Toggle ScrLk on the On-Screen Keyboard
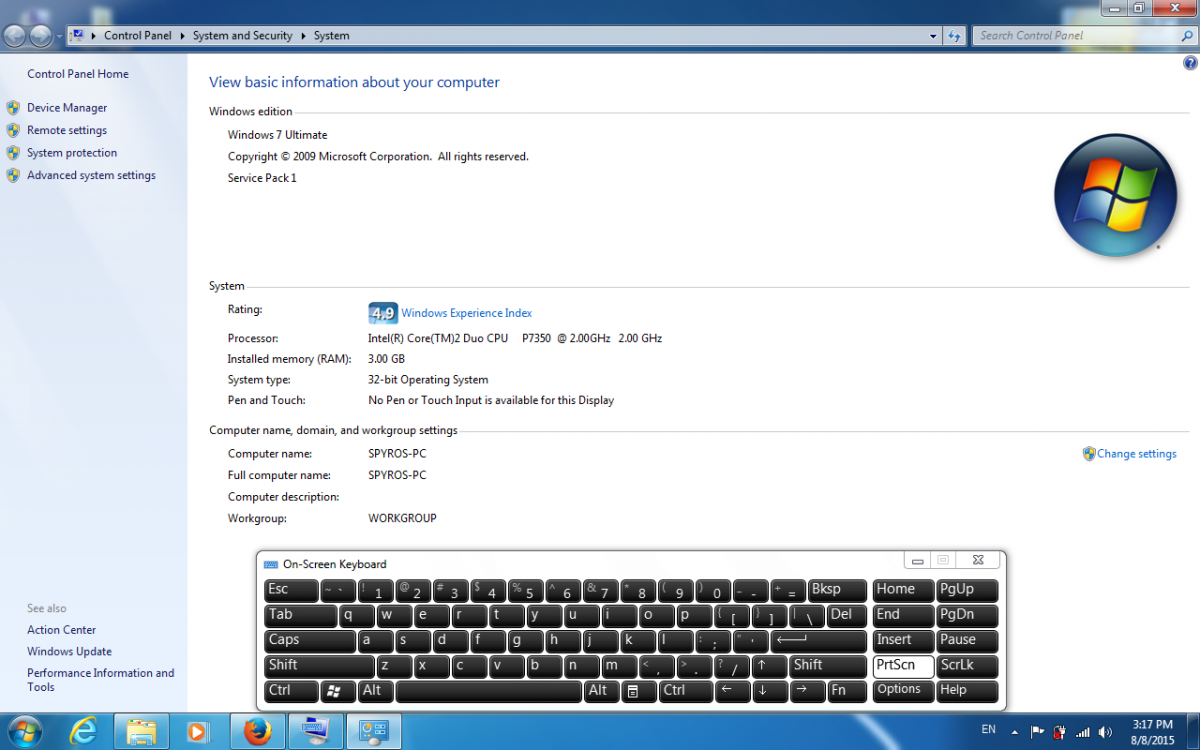1200x750 pixels. (967, 665)
